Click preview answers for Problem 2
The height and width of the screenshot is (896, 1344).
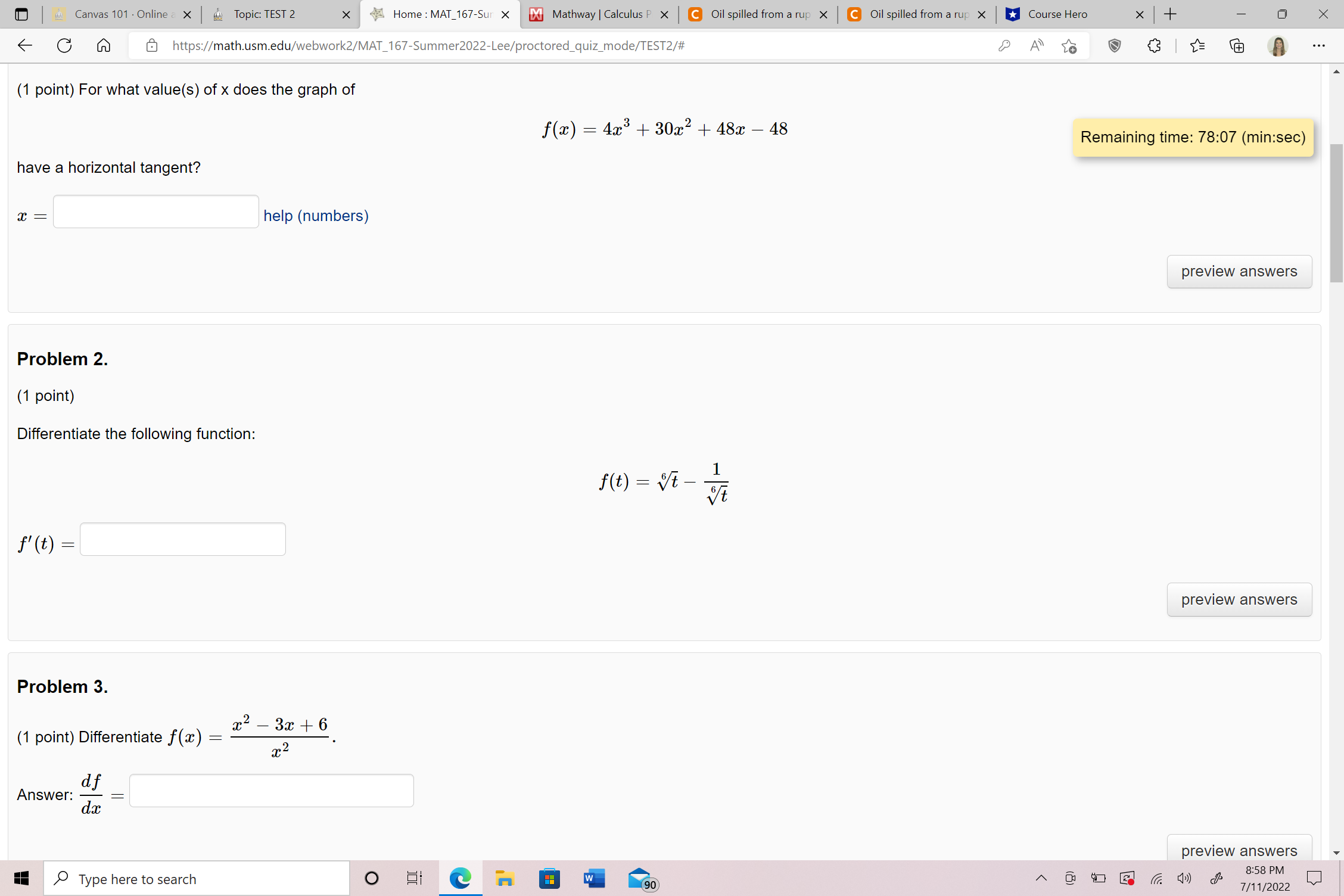tap(1239, 599)
